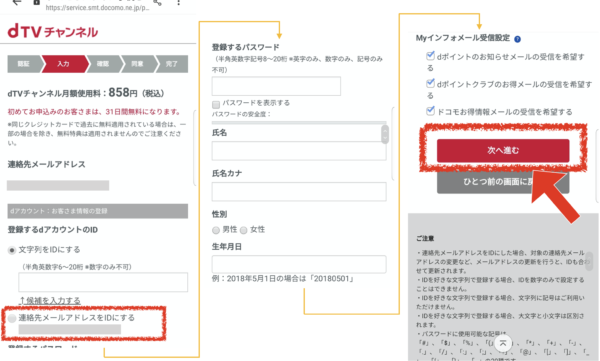
Task: Click the help icon beside Myインフォメール受信設定
Action: (517, 39)
